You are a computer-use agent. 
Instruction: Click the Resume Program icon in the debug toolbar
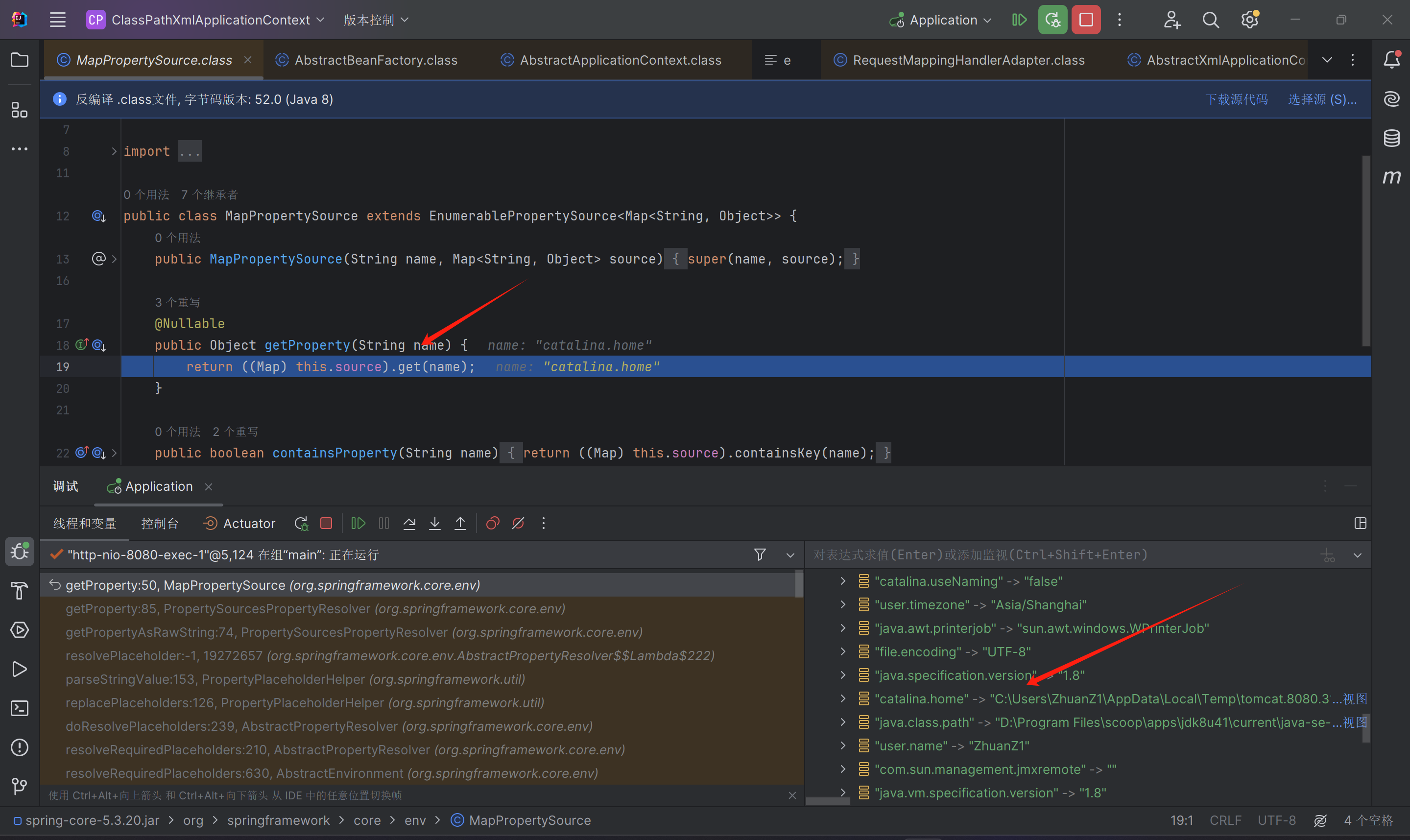point(358,524)
